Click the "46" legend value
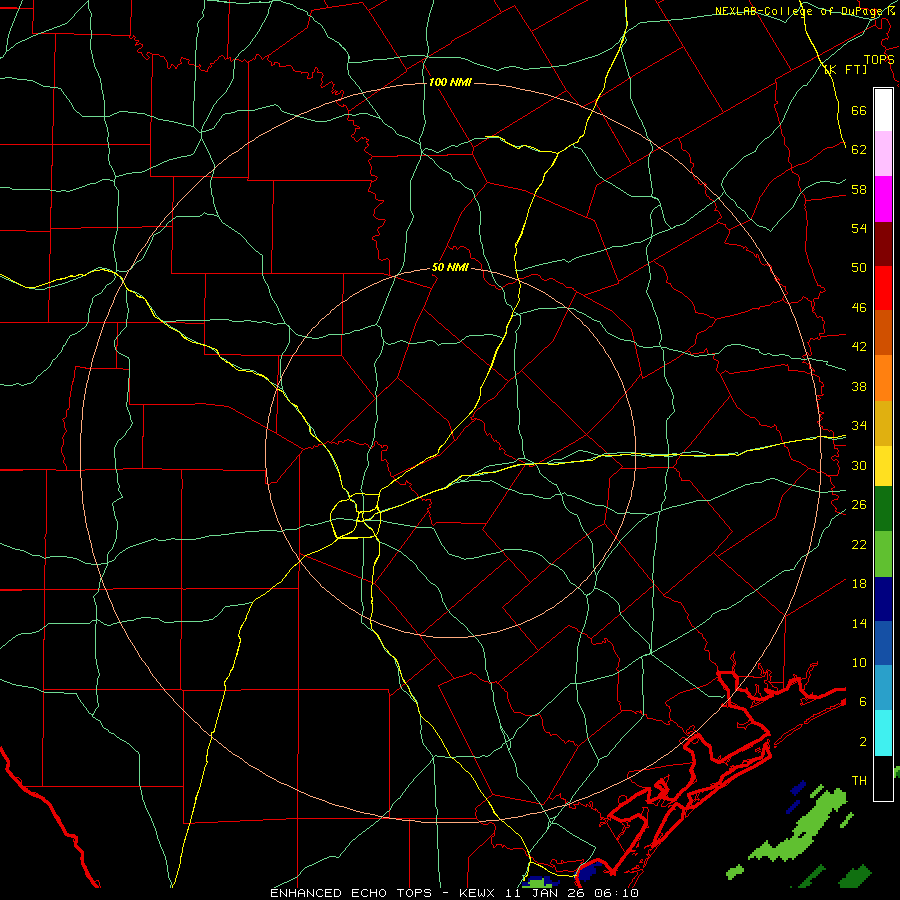900x900 pixels. (x=859, y=308)
